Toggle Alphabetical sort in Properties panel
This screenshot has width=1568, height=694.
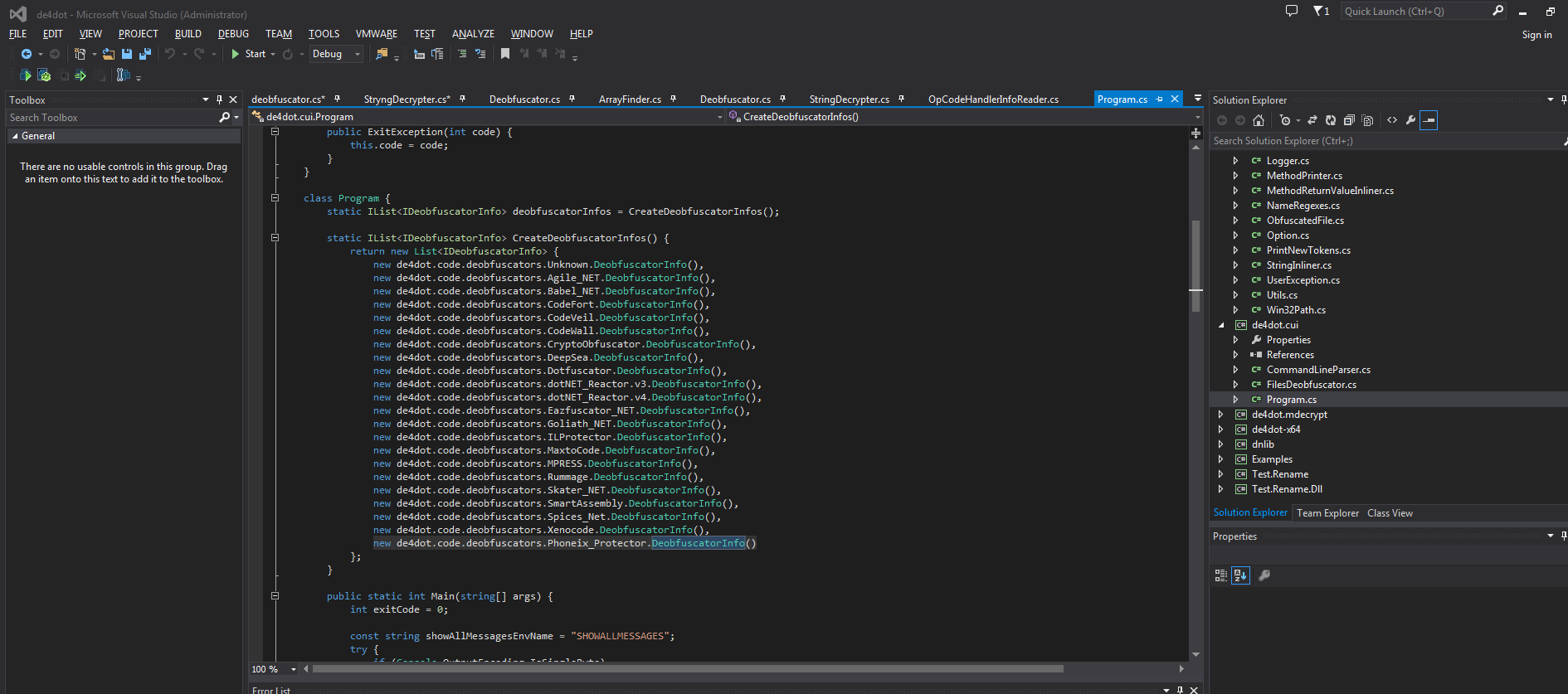pos(1240,575)
